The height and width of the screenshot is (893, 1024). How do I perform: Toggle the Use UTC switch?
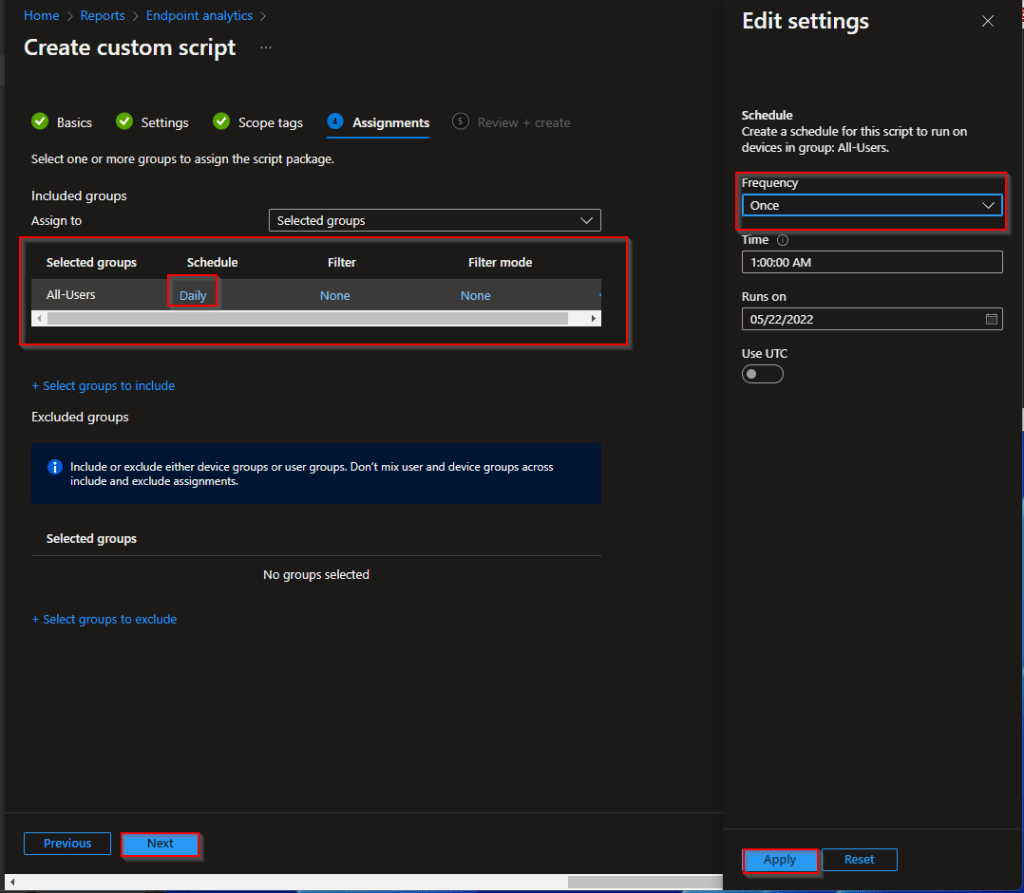(762, 374)
